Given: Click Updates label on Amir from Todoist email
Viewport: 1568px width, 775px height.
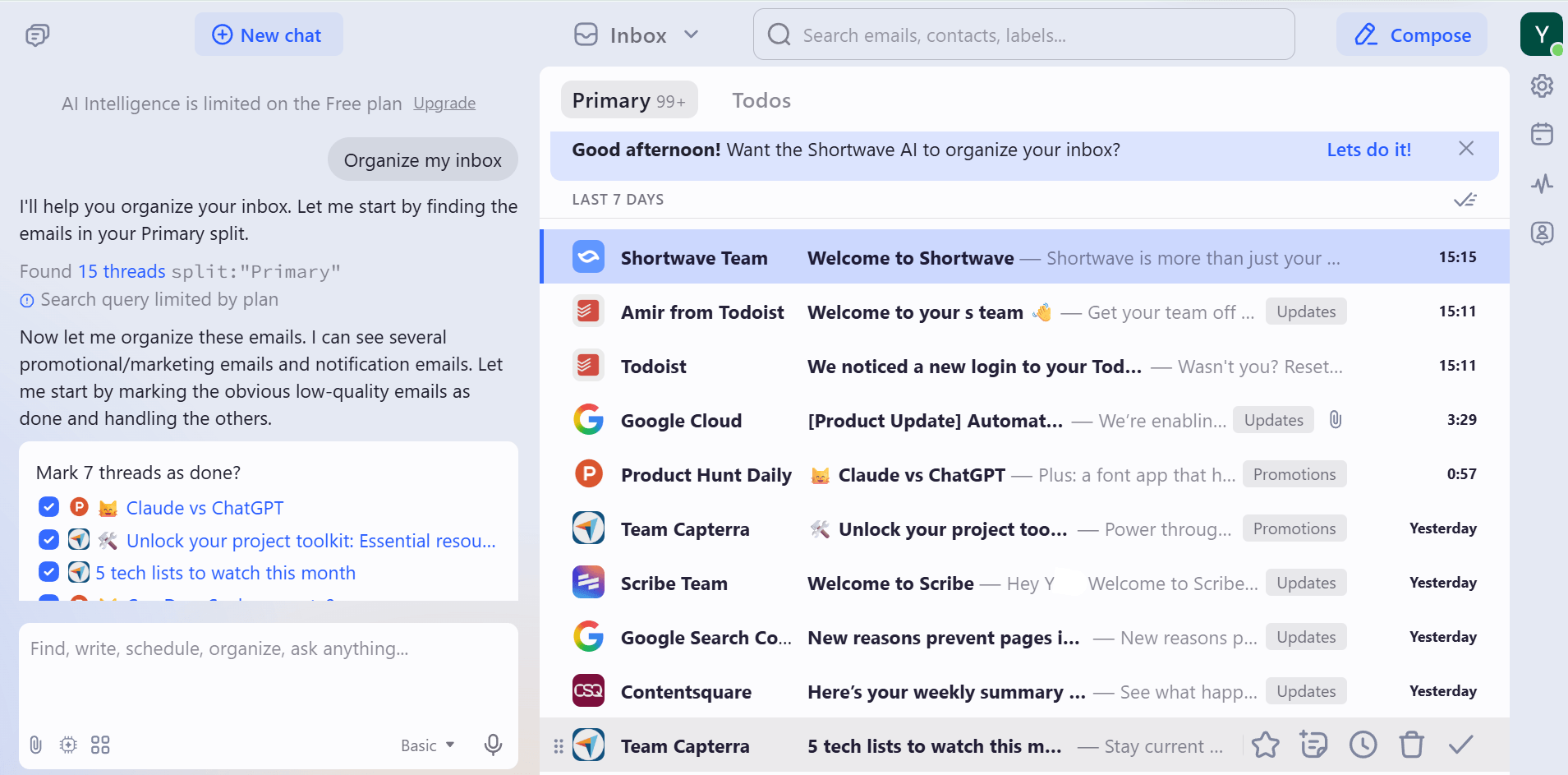Looking at the screenshot, I should [x=1306, y=311].
